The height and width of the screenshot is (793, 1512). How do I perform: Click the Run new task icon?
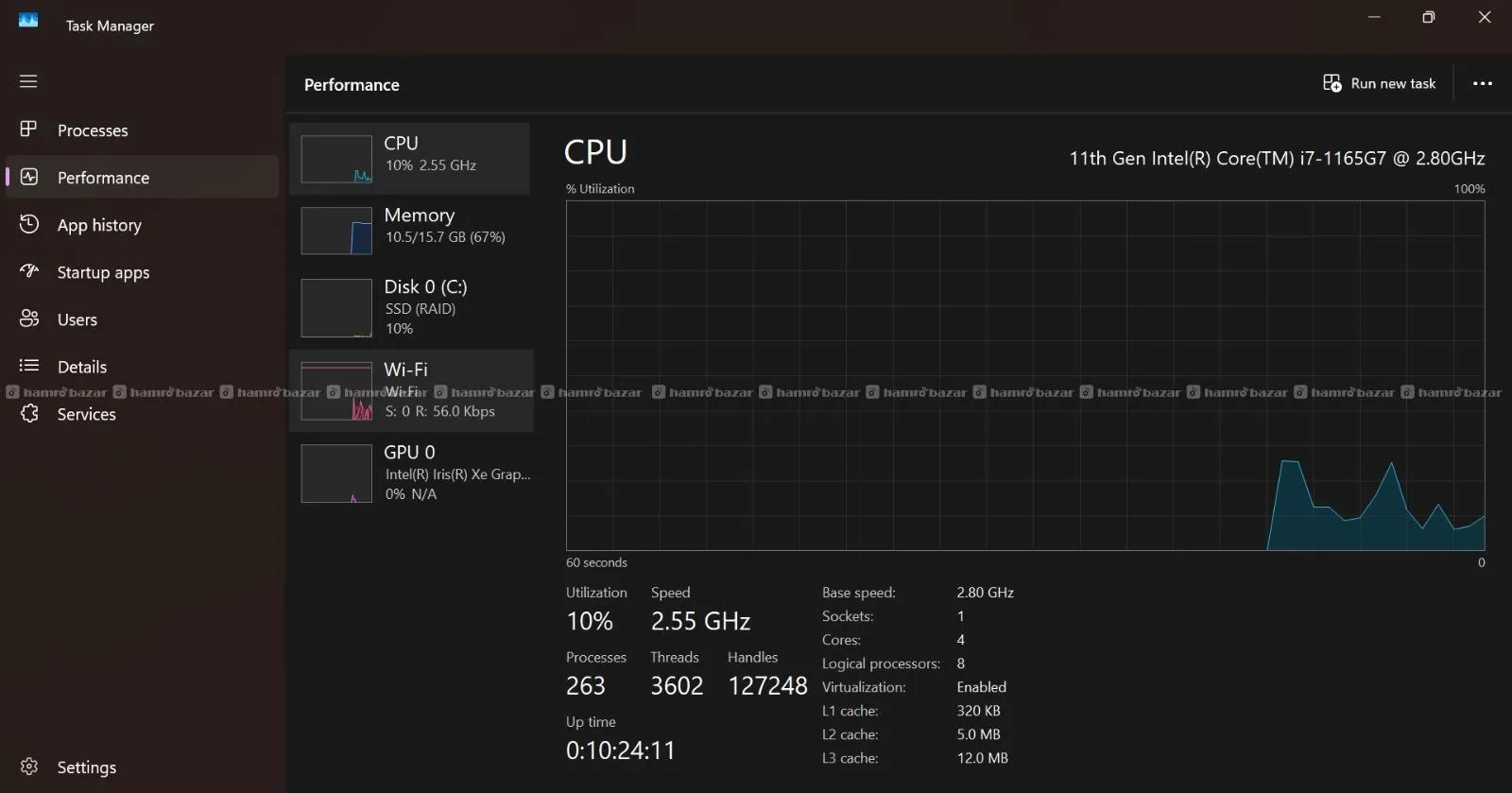1332,83
